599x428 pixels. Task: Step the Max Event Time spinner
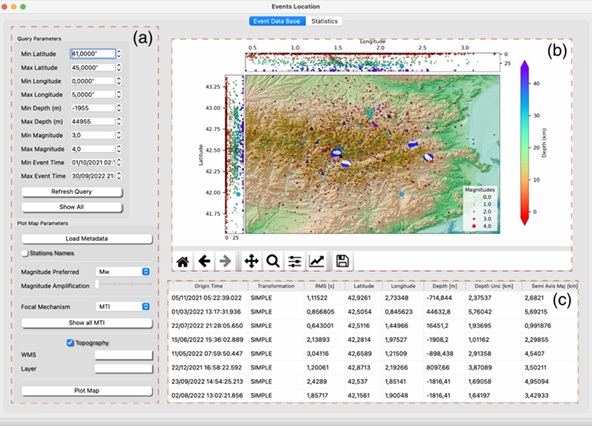tap(119, 176)
